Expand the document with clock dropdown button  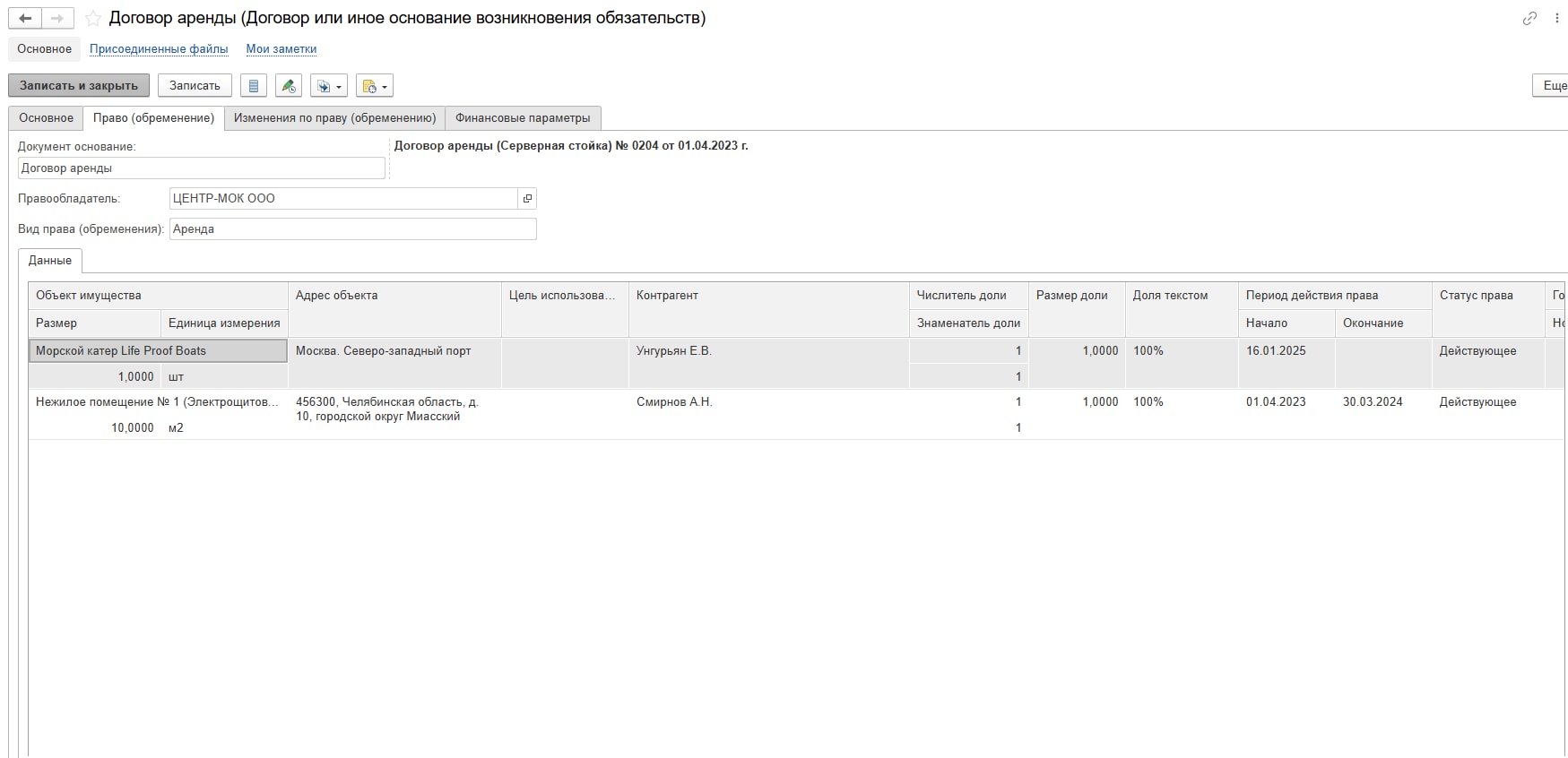click(x=375, y=86)
